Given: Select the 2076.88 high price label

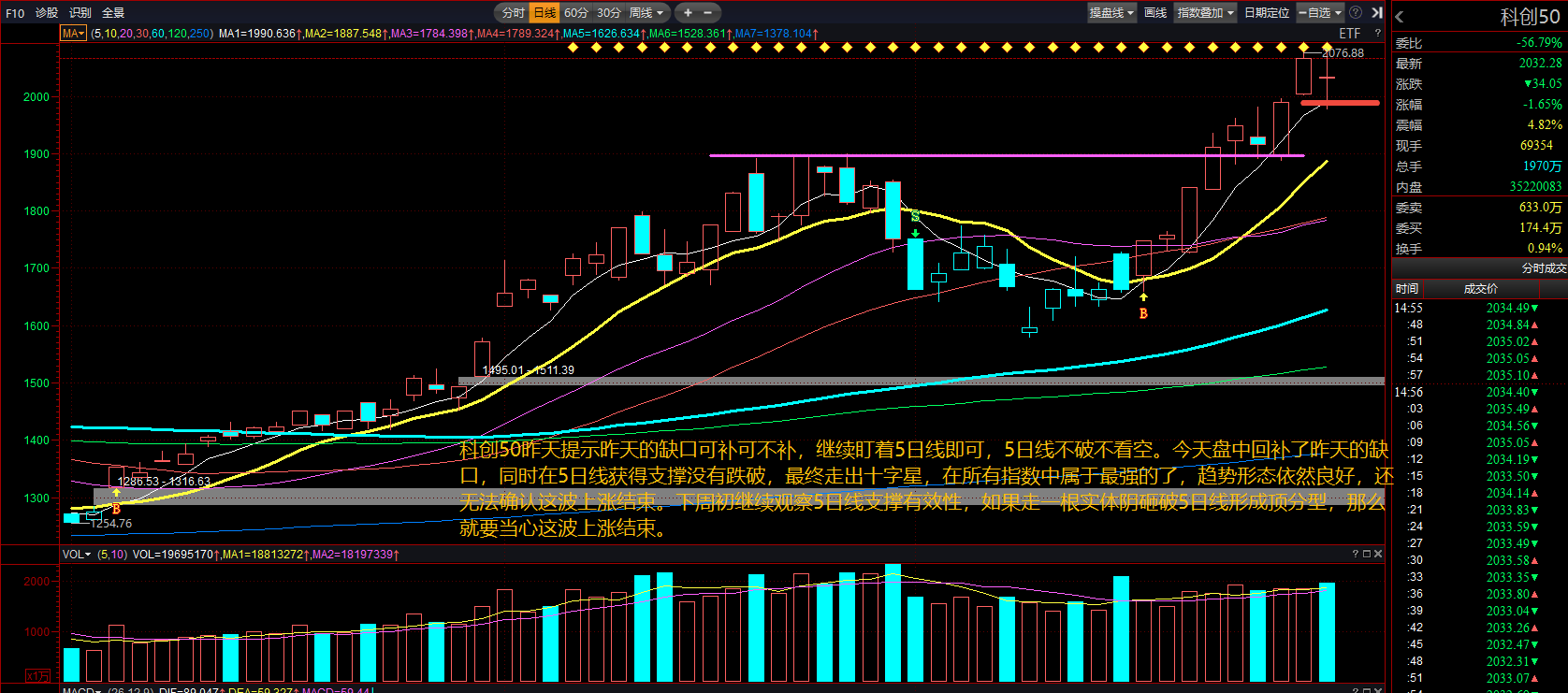Looking at the screenshot, I should [x=1343, y=53].
